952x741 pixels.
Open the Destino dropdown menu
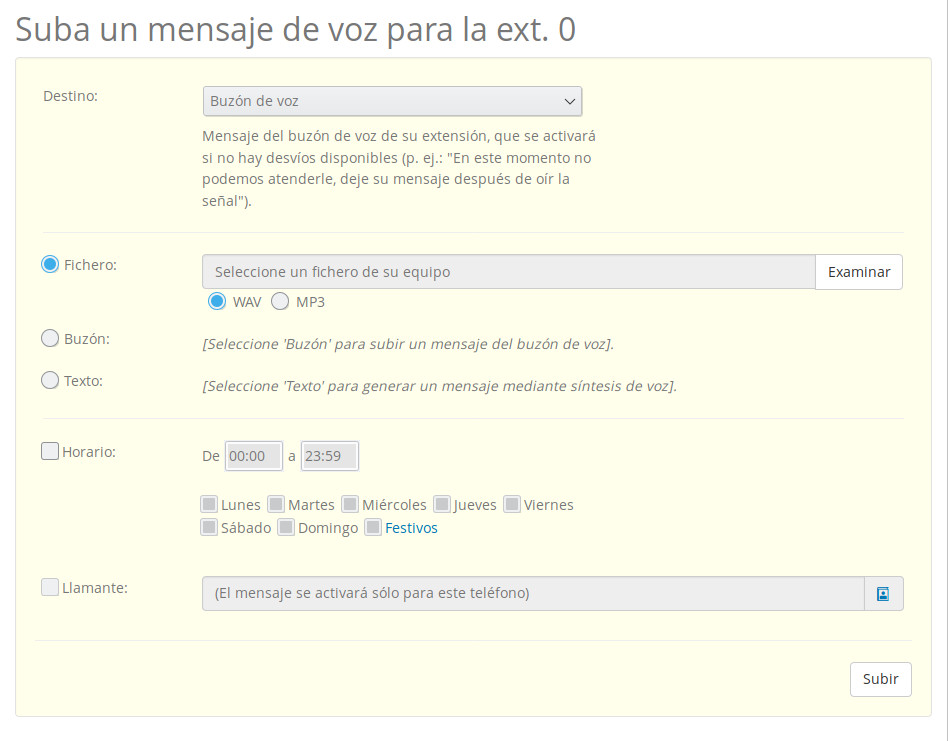(392, 101)
